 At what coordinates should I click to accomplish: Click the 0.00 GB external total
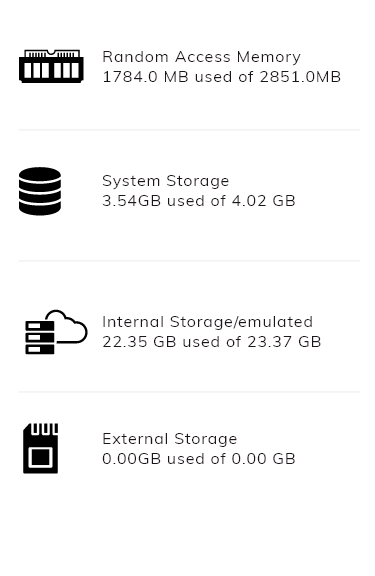pyautogui.click(x=264, y=459)
